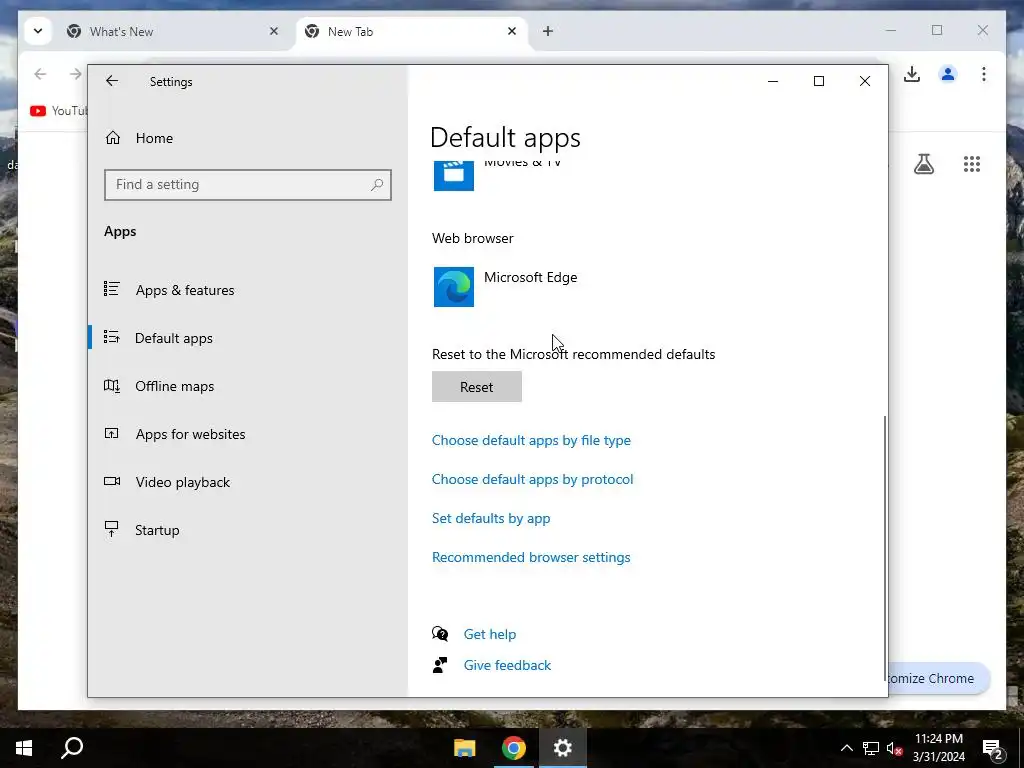1024x768 pixels.
Task: Maximize the Settings window
Action: point(819,81)
